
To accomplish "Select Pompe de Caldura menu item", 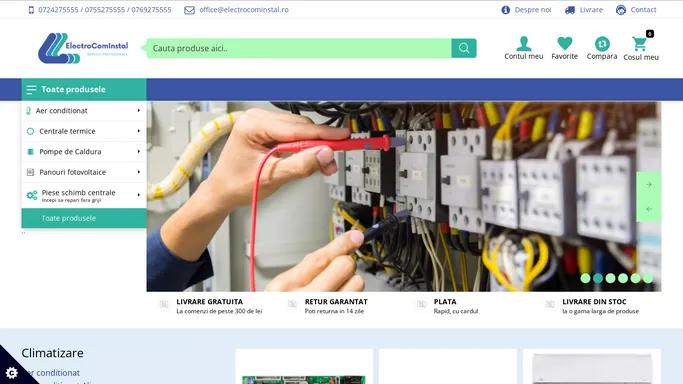I will pyautogui.click(x=84, y=152).
